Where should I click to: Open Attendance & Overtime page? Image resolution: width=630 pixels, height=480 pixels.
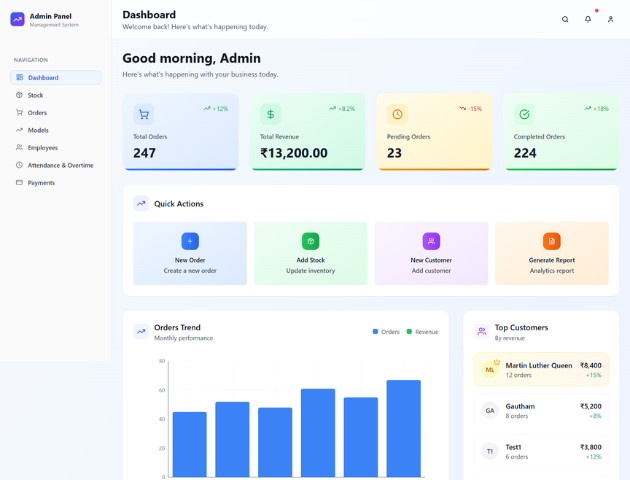tap(56, 165)
